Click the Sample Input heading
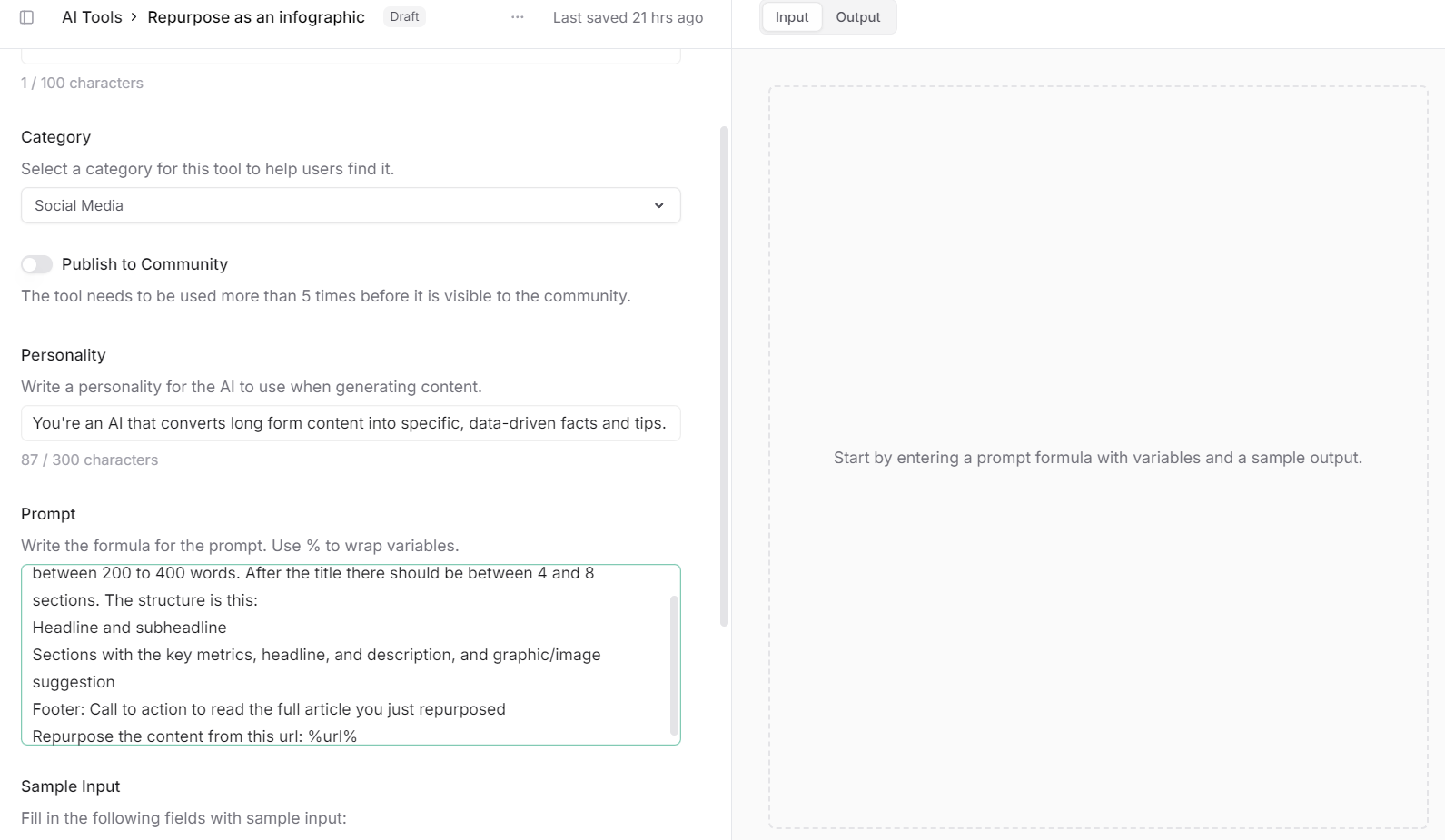 tap(70, 786)
